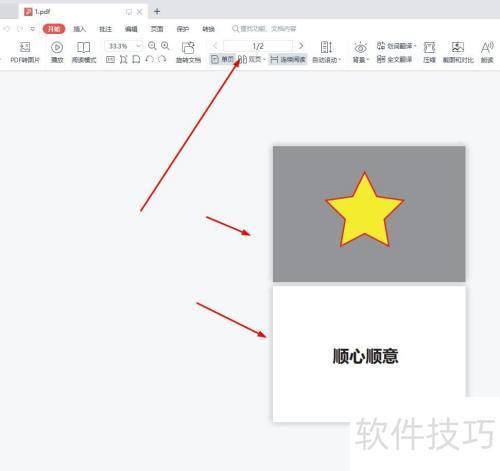This screenshot has width=500, height=471.
Task: Open the 插入 ribbon tab
Action: click(x=79, y=29)
